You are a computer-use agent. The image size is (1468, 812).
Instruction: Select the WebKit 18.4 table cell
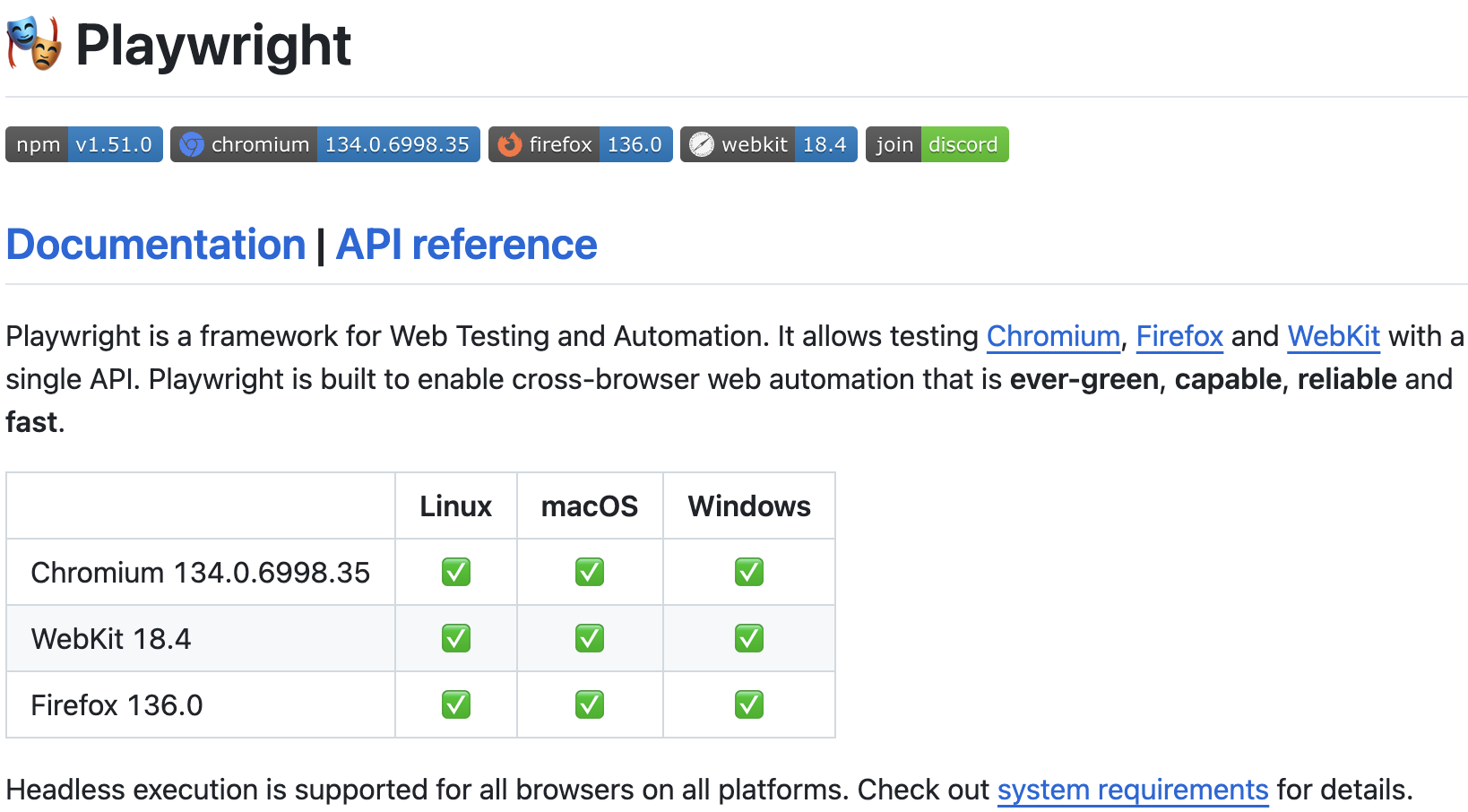point(201,639)
